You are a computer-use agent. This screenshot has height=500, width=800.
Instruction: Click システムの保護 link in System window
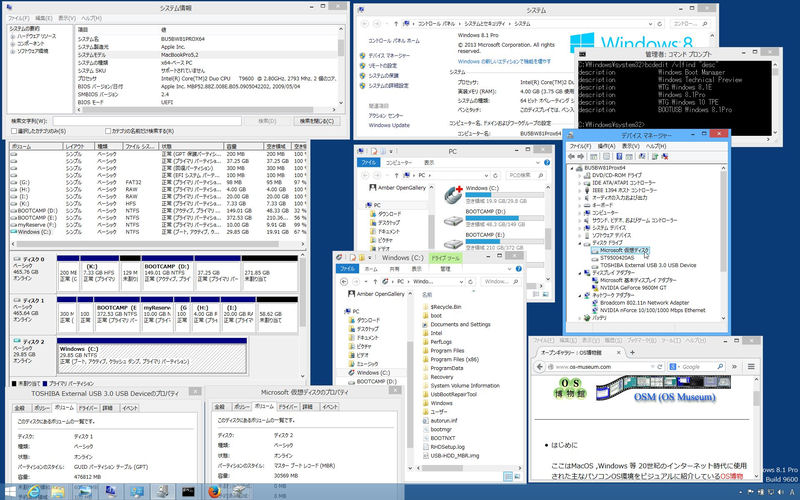pos(385,76)
